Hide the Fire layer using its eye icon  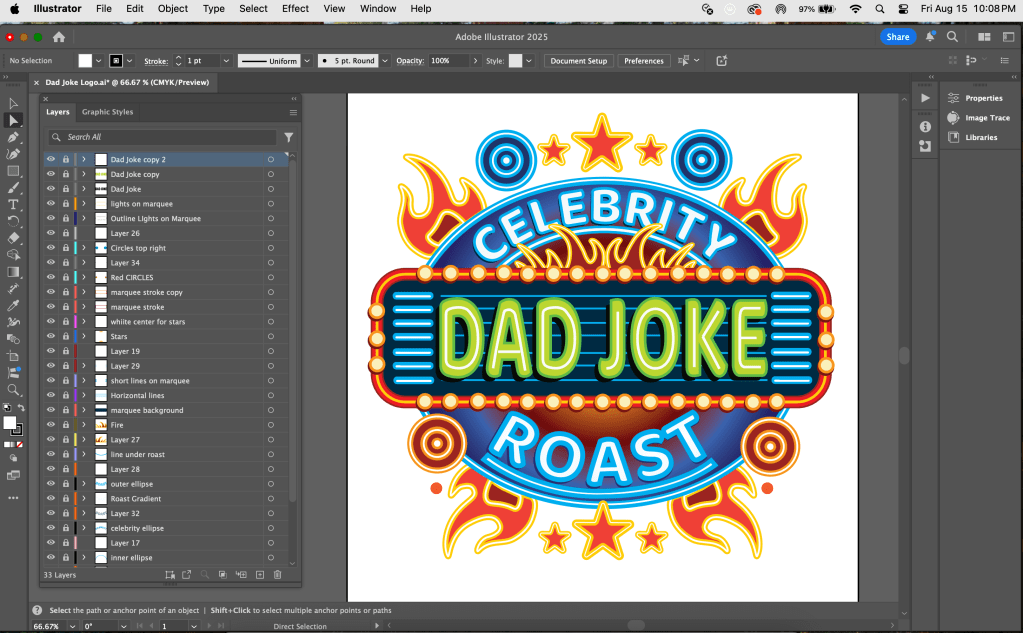click(51, 425)
